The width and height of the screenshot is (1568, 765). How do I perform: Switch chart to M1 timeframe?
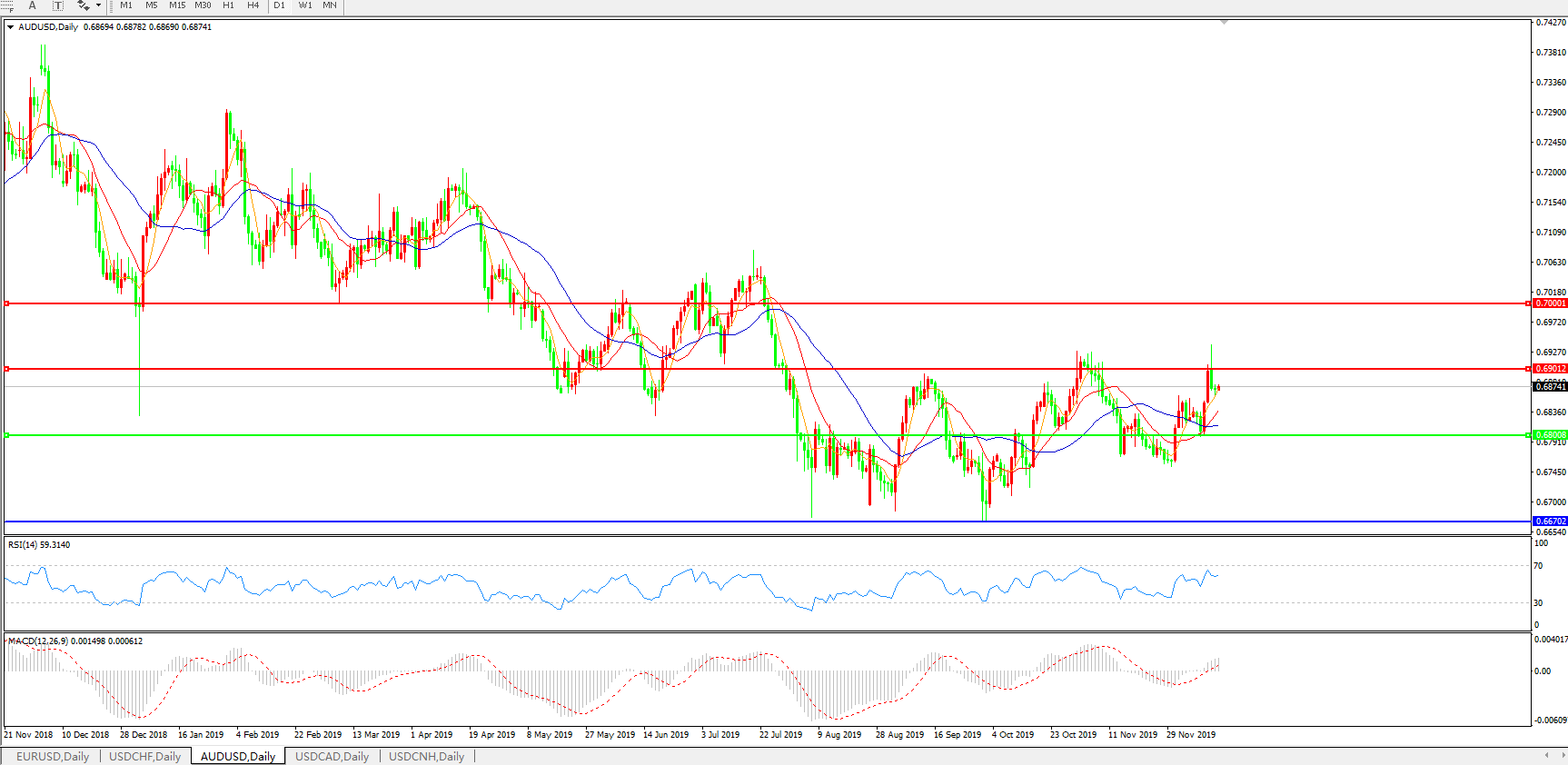tap(126, 5)
